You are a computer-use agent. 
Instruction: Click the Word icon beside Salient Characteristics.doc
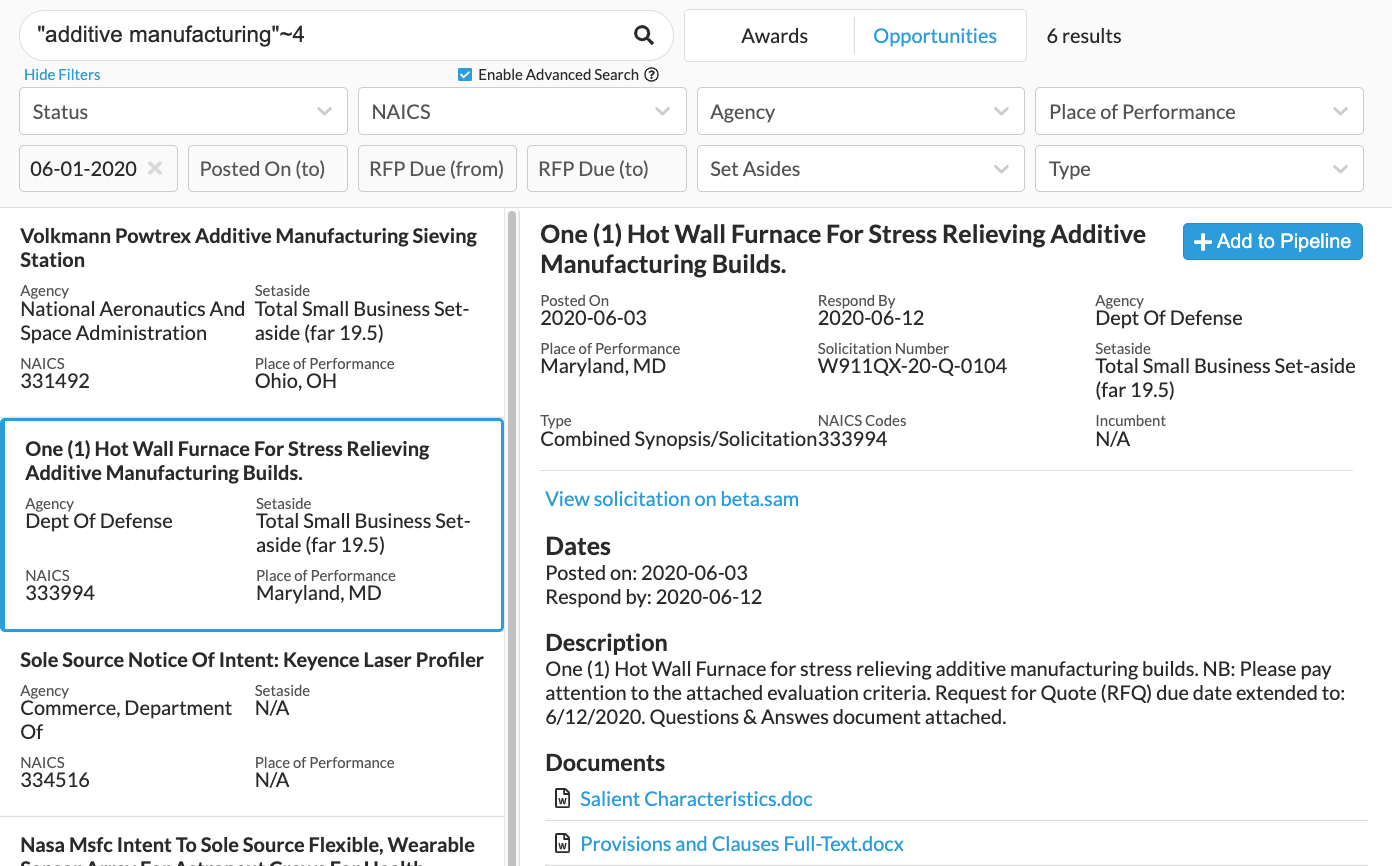pyautogui.click(x=562, y=799)
